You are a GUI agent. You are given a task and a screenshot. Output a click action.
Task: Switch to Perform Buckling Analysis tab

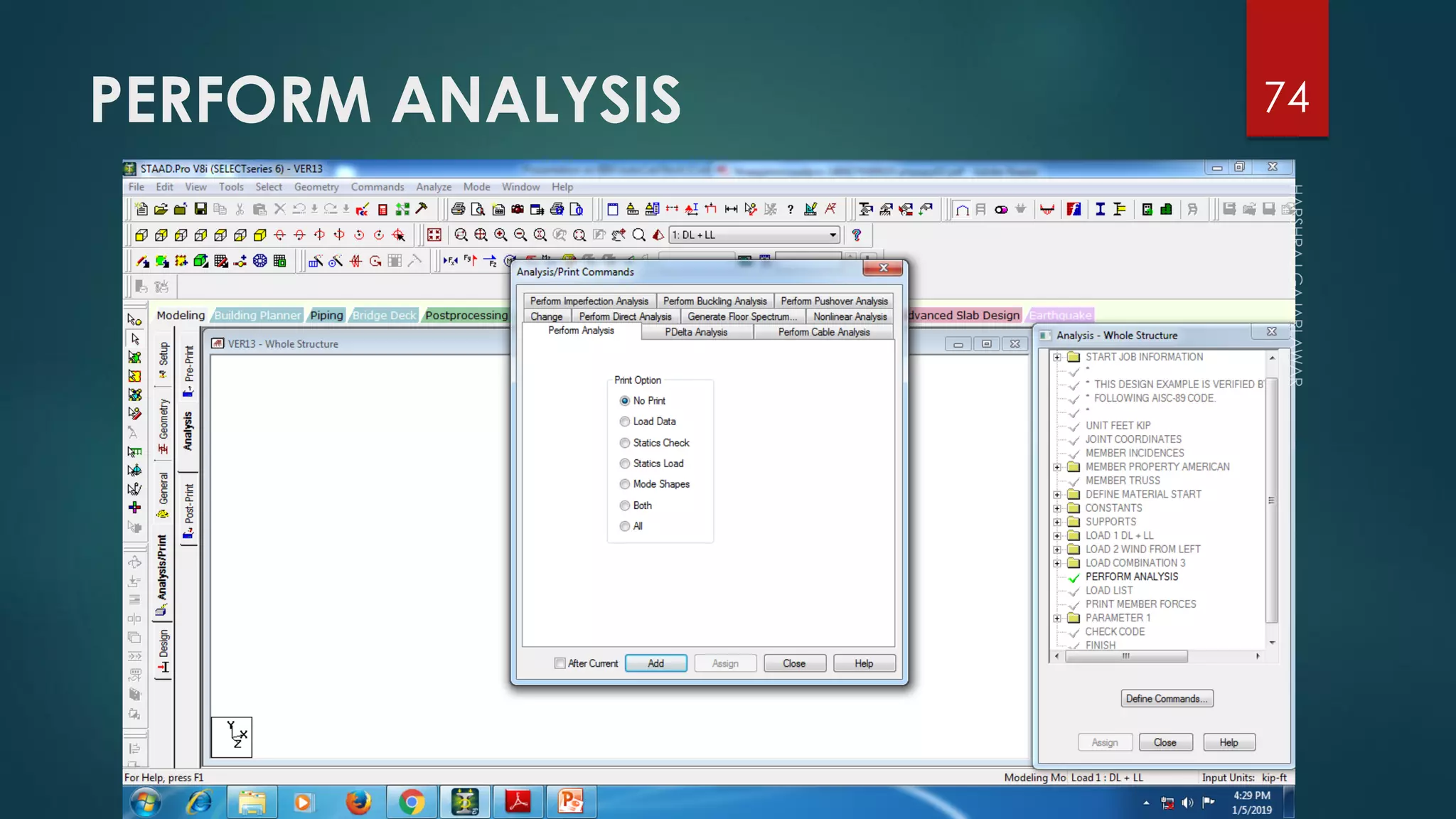(x=715, y=301)
